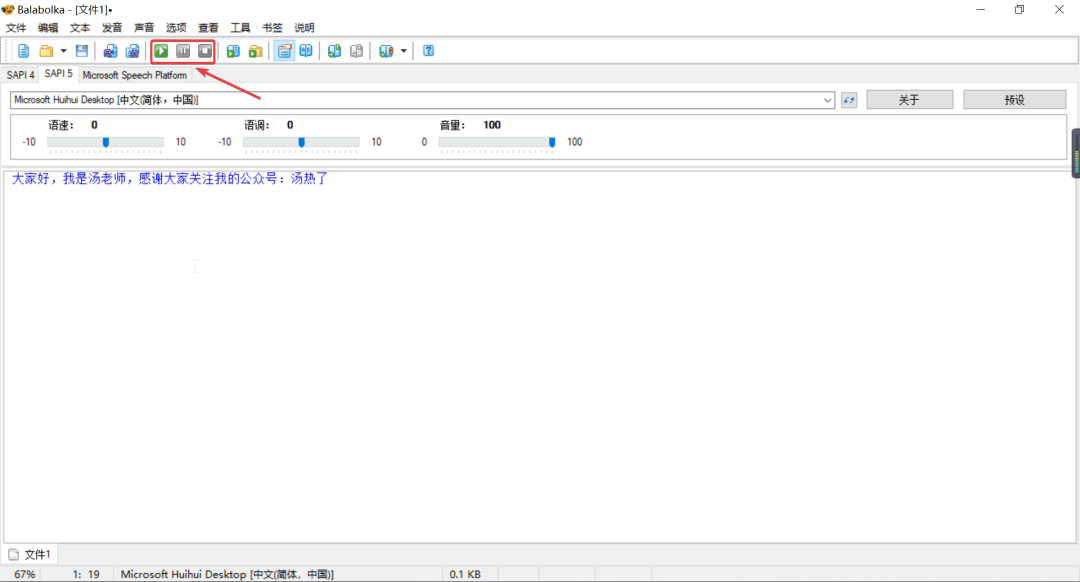The width and height of the screenshot is (1080, 582).
Task: Click the Microsoft Huihui Desktop status bar entry
Action: pos(227,574)
